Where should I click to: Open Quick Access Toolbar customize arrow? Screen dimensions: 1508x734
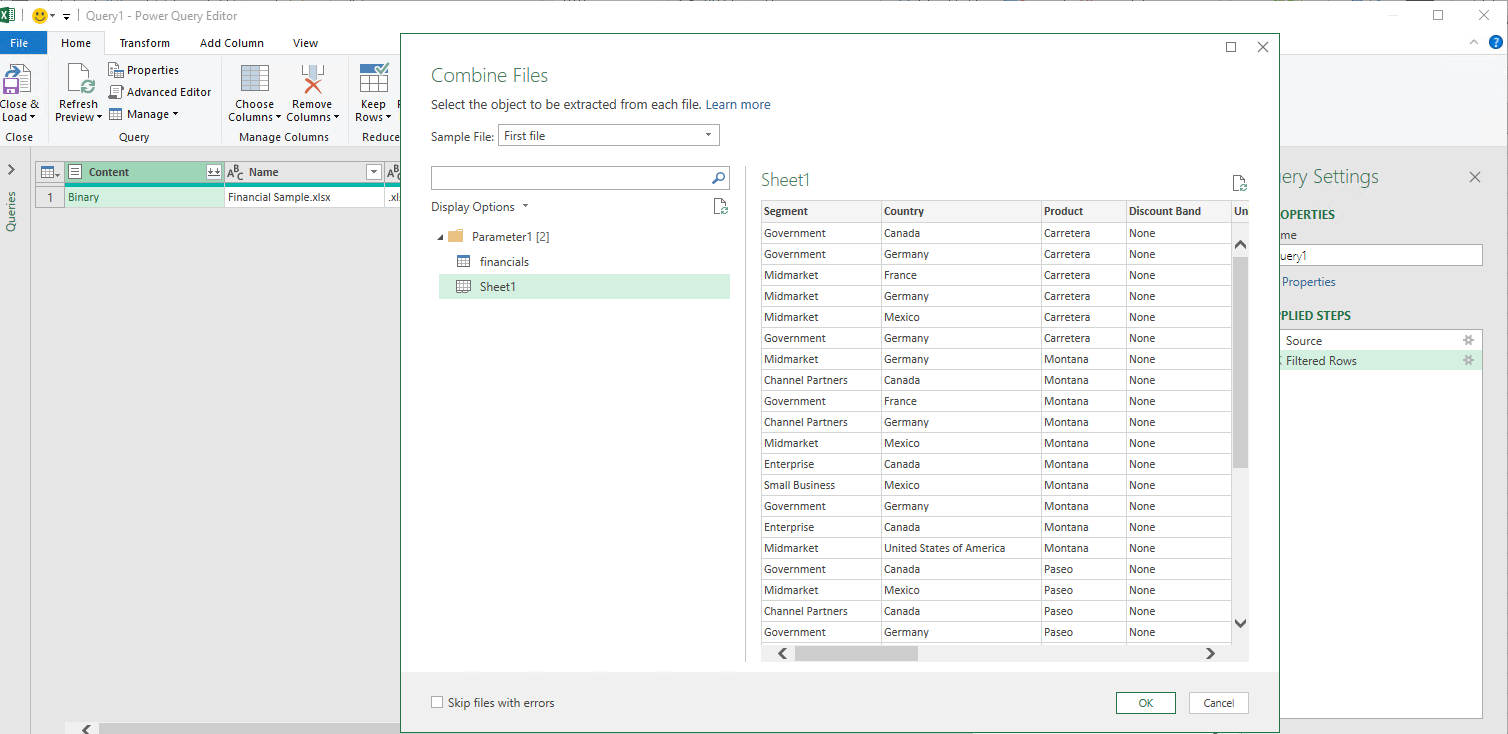click(x=67, y=17)
